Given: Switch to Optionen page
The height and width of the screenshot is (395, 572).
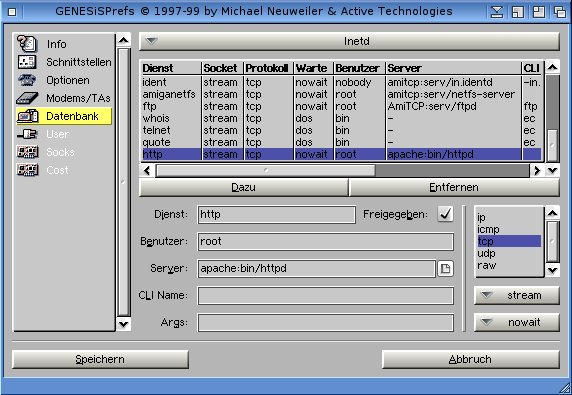Looking at the screenshot, I should click(68, 80).
